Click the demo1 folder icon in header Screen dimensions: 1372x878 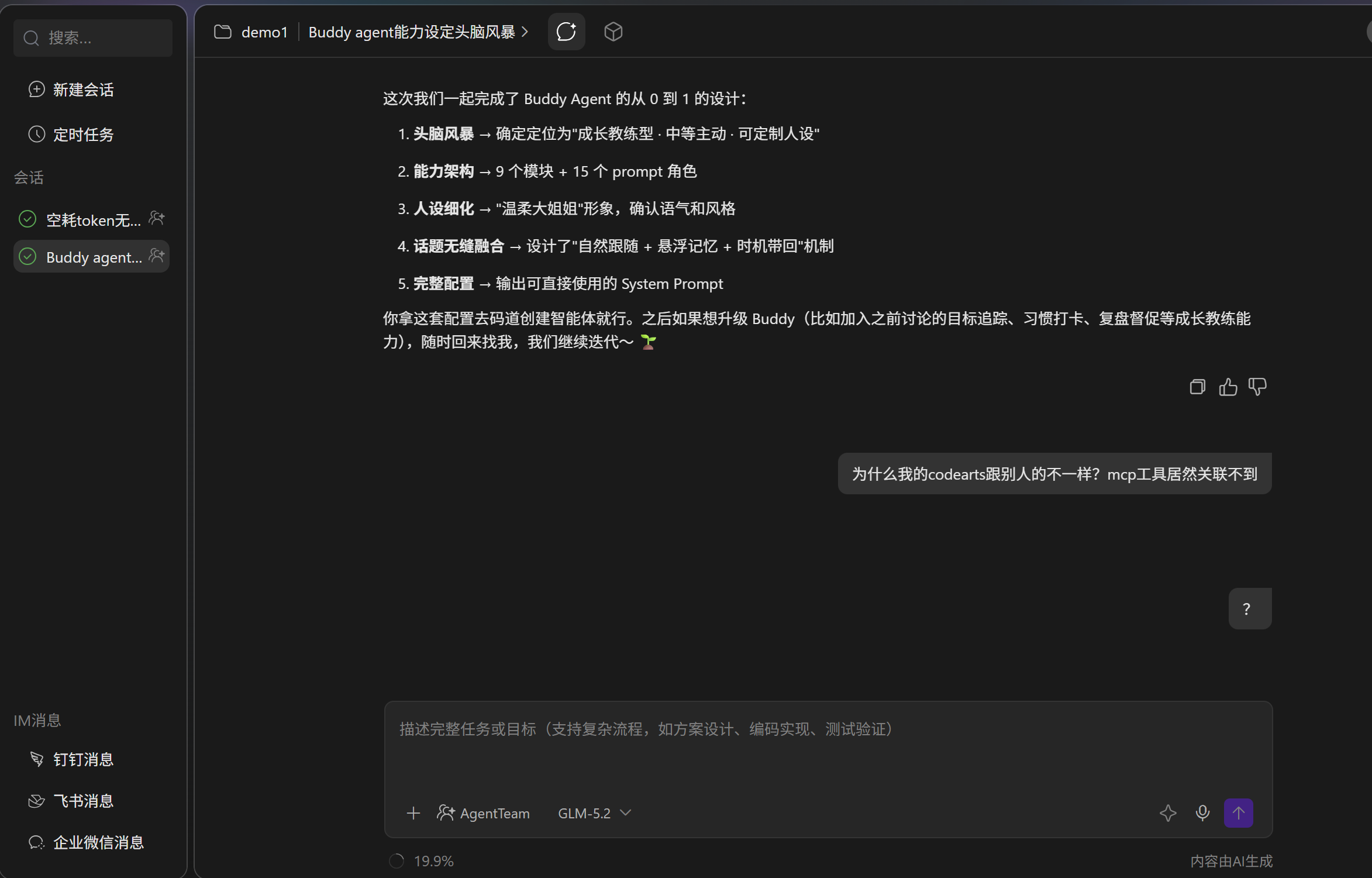click(223, 32)
